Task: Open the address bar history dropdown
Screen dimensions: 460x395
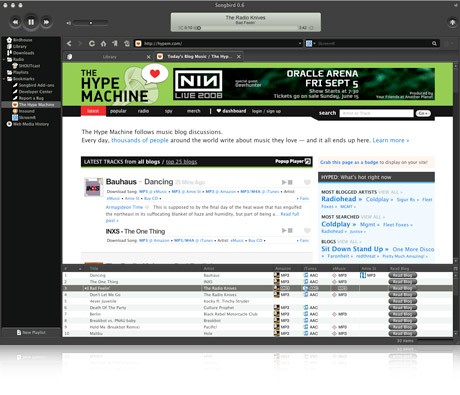Action: pyautogui.click(x=300, y=43)
